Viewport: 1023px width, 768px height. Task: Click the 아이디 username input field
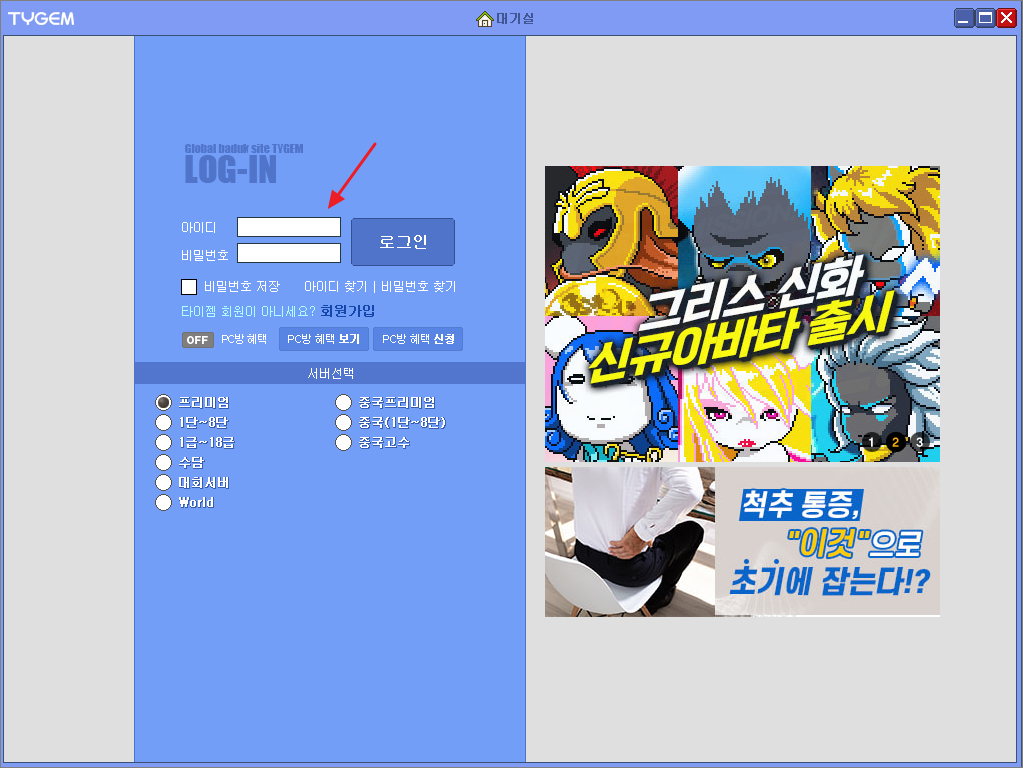click(288, 227)
